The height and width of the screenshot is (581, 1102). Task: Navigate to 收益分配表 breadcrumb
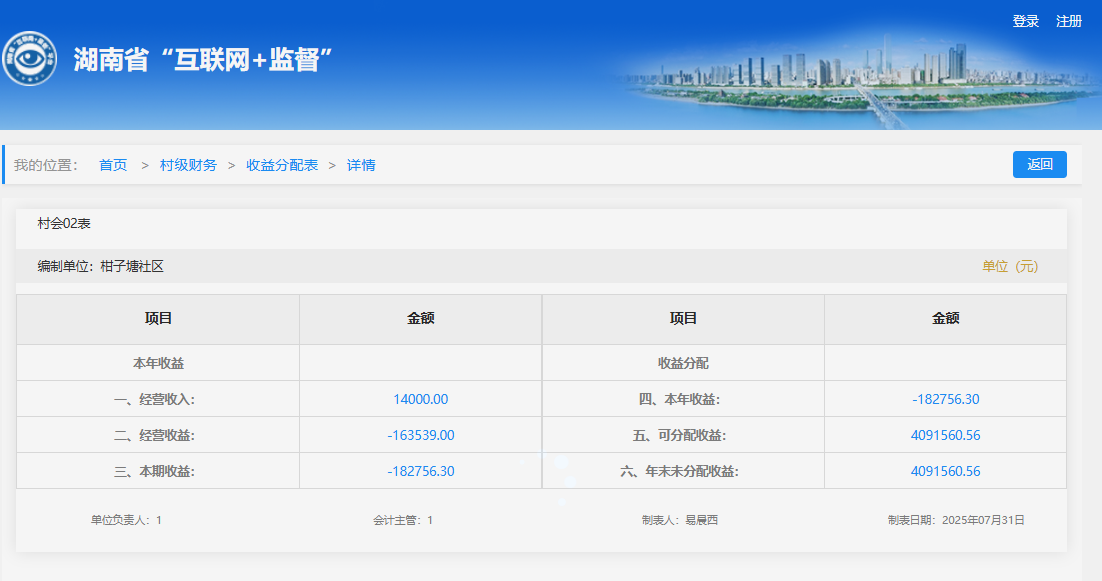[x=282, y=165]
